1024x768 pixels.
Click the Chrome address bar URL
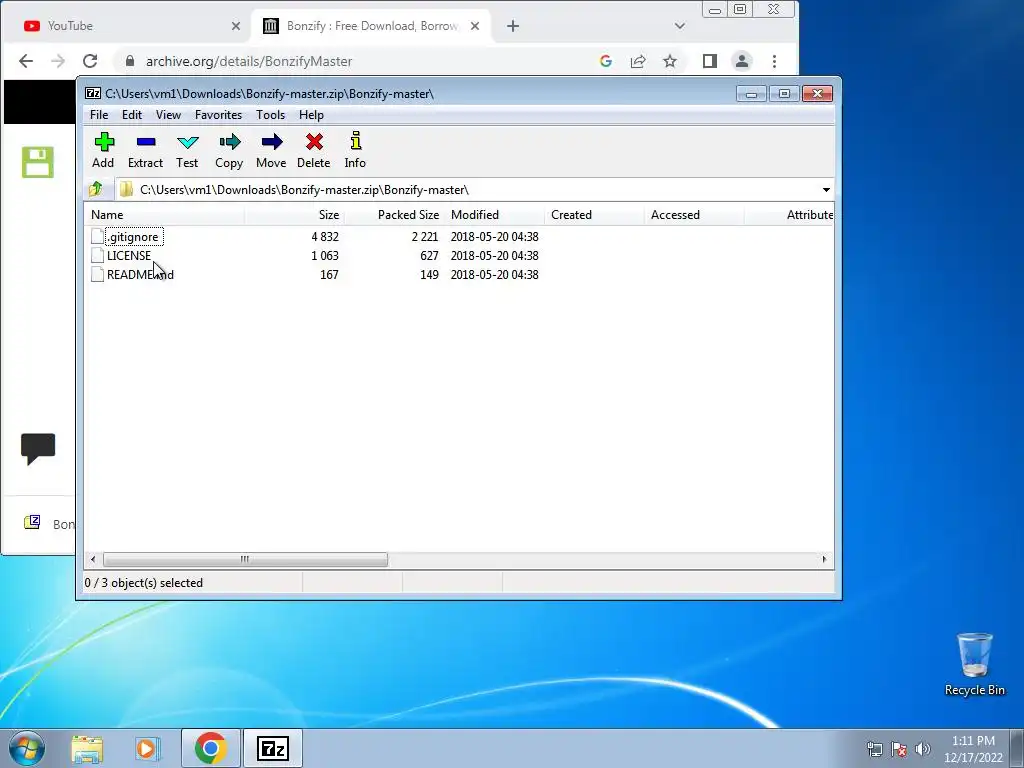pyautogui.click(x=249, y=61)
